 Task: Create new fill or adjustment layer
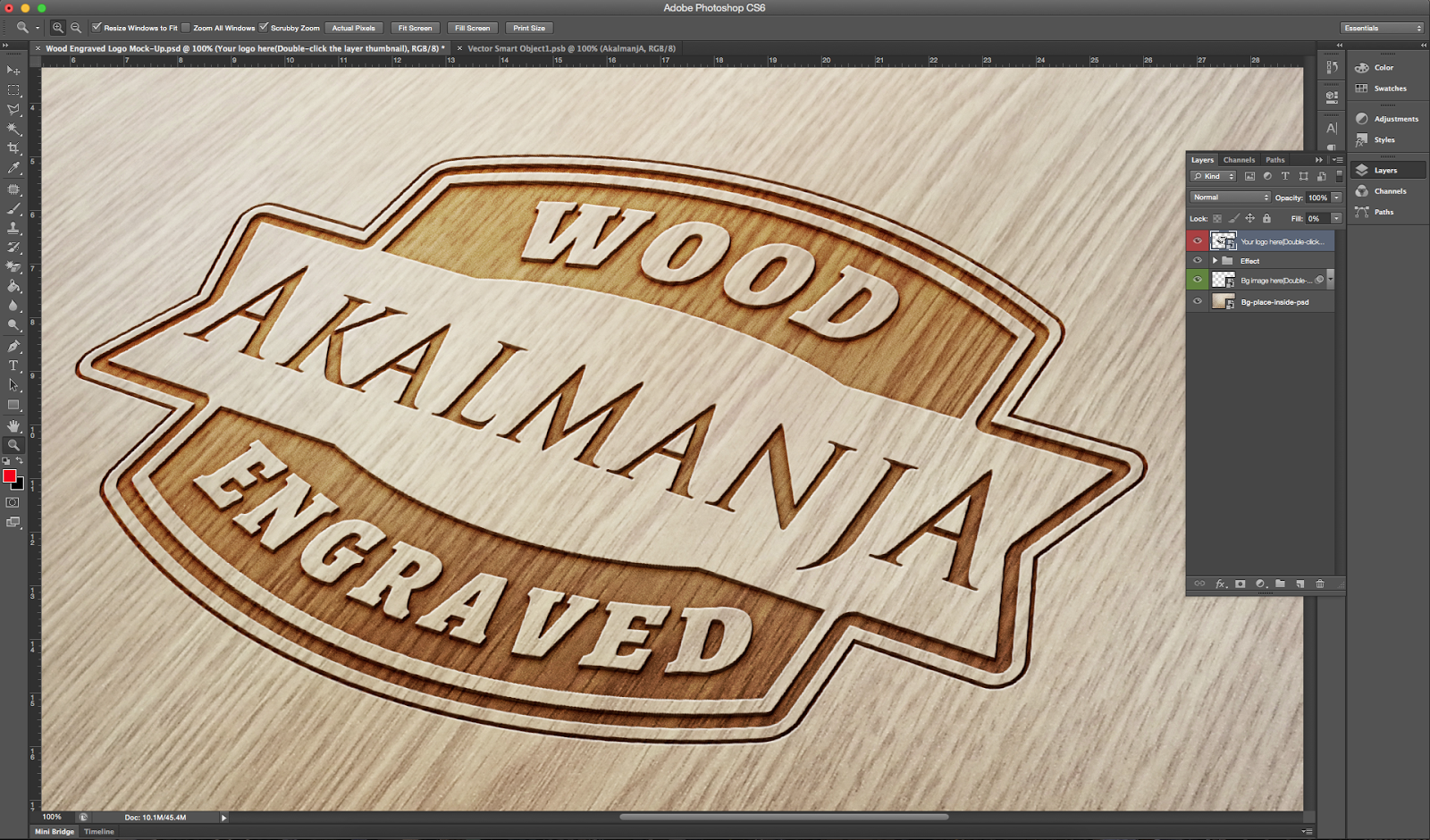[1260, 584]
